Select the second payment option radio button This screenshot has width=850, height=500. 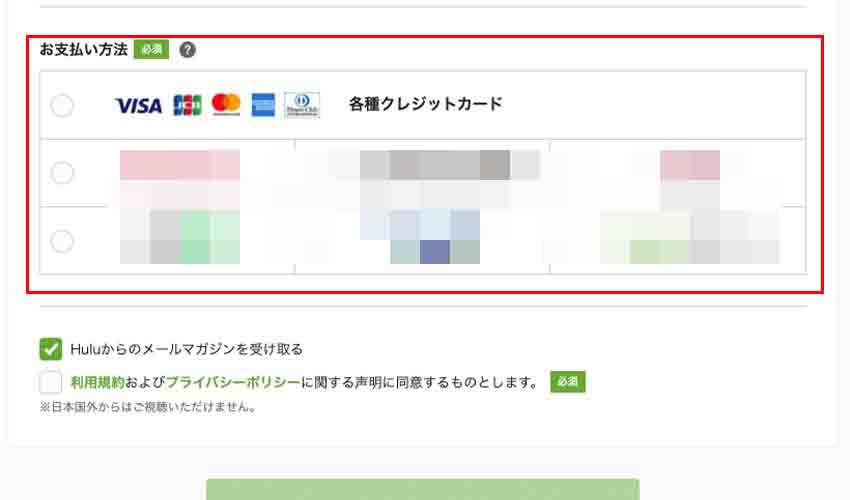(62, 173)
